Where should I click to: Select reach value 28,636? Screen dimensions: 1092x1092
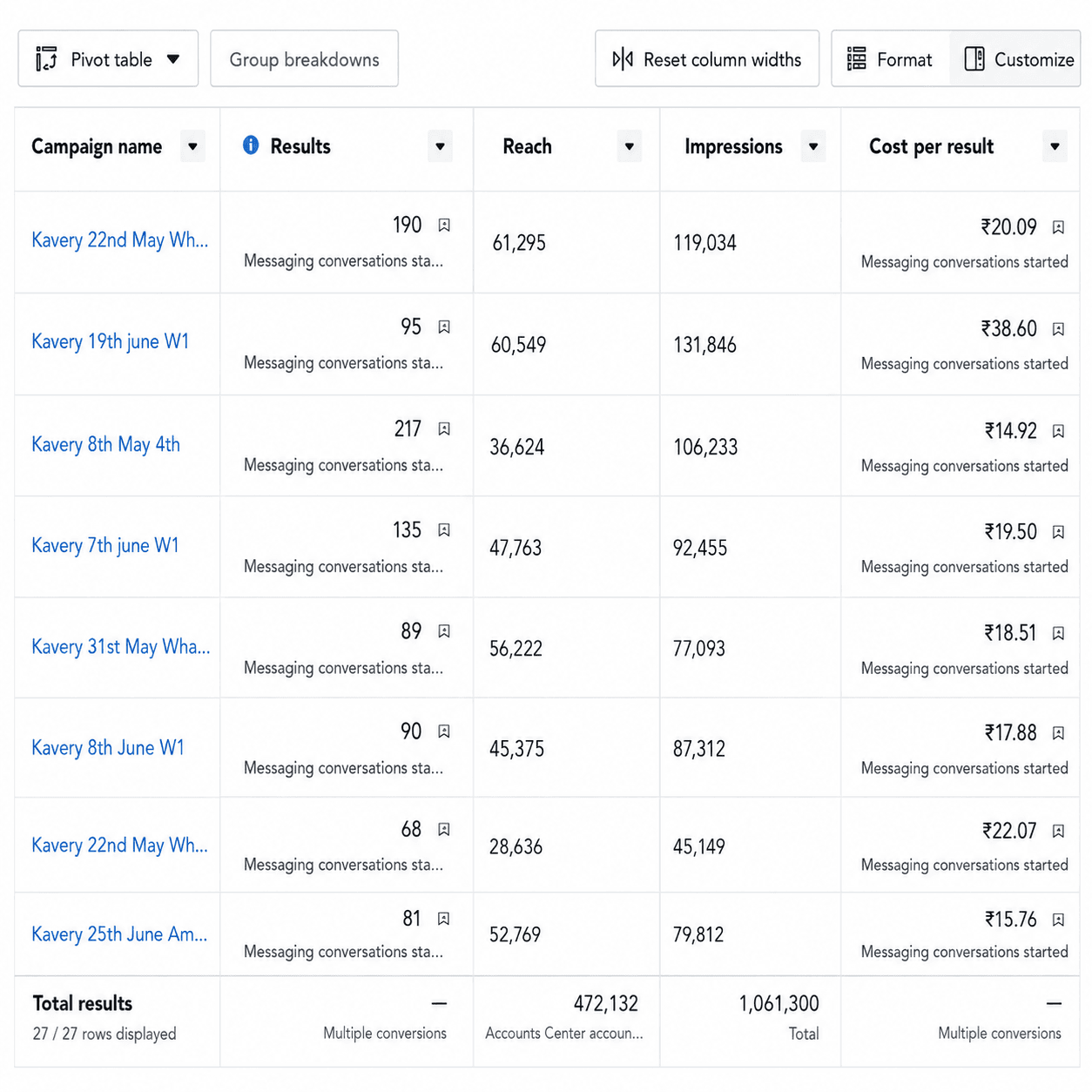tap(516, 846)
